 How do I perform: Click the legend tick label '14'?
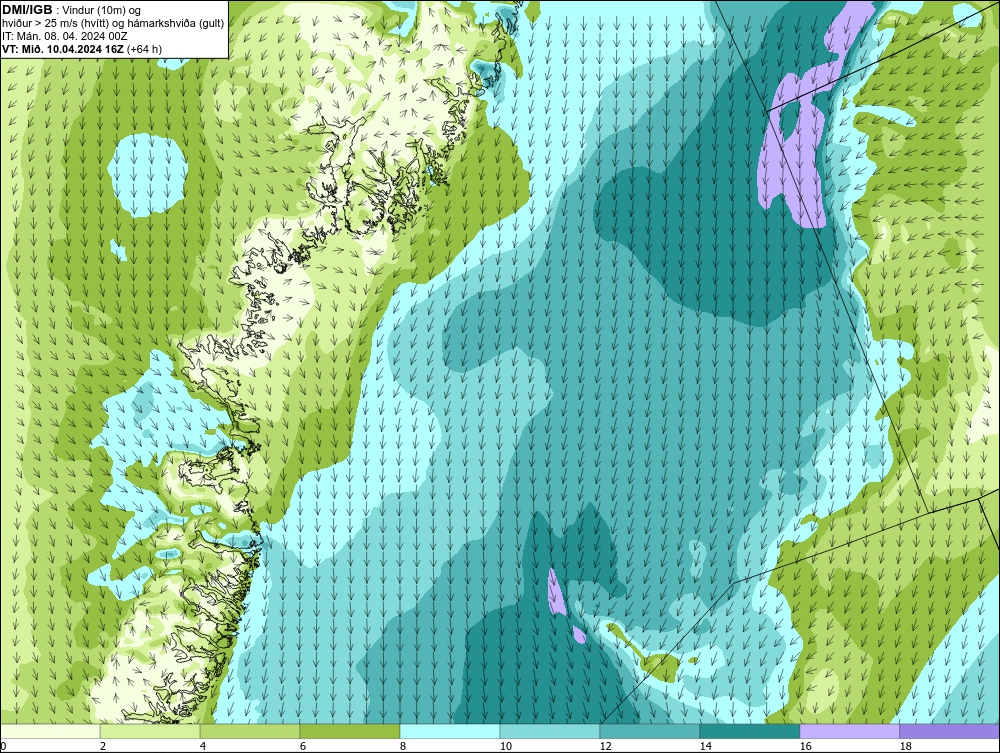point(705,746)
